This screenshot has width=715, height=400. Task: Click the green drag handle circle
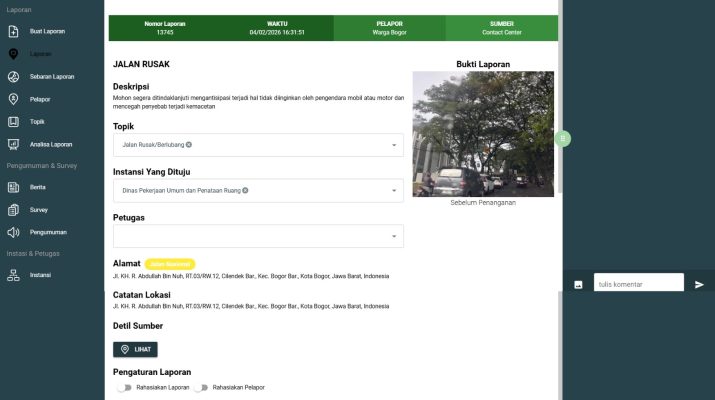coord(563,138)
